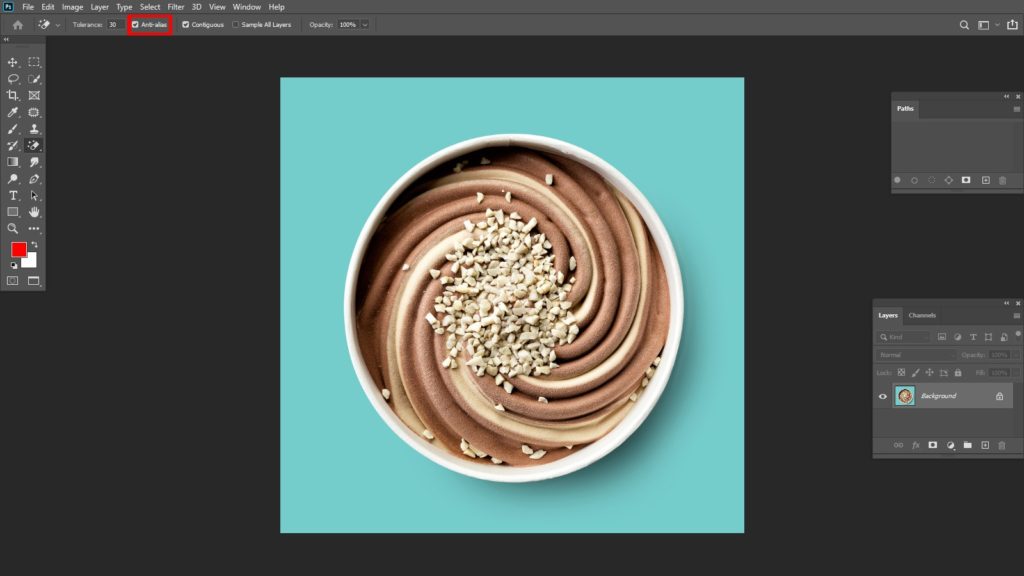Select the Rectangular Marquee tool
Screen dimensions: 1024x576
point(34,62)
